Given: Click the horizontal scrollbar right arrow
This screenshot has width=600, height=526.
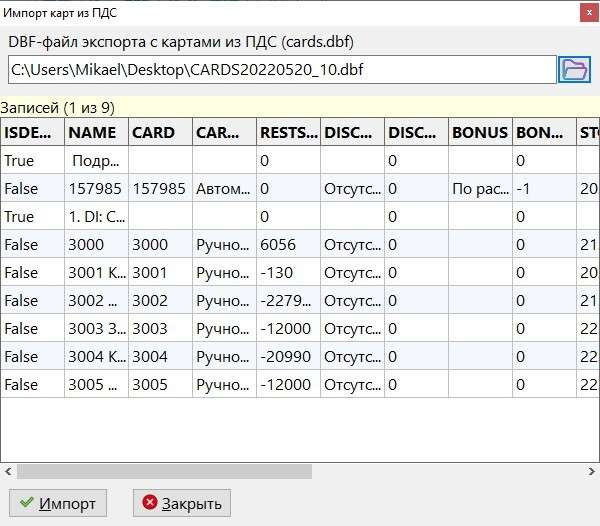Looking at the screenshot, I should tap(591, 471).
